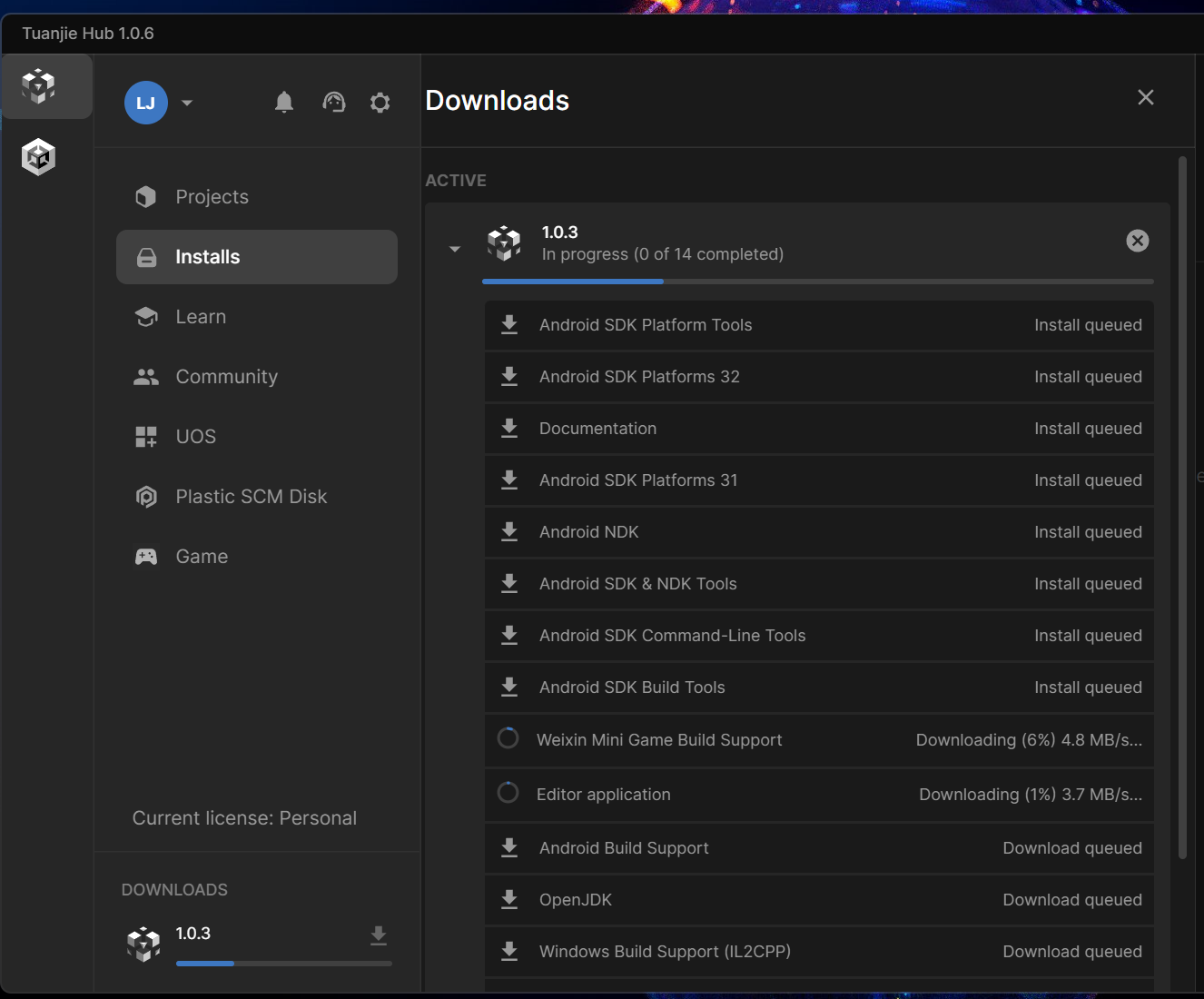
Task: Click Downloading (6%) 4.8 MB/s status
Action: [1029, 740]
